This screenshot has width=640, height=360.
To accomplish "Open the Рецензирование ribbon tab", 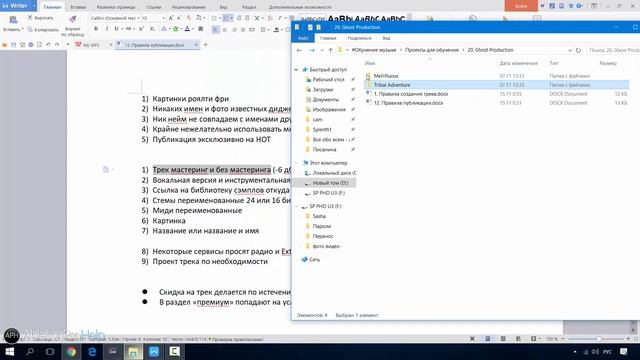I will (189, 7).
